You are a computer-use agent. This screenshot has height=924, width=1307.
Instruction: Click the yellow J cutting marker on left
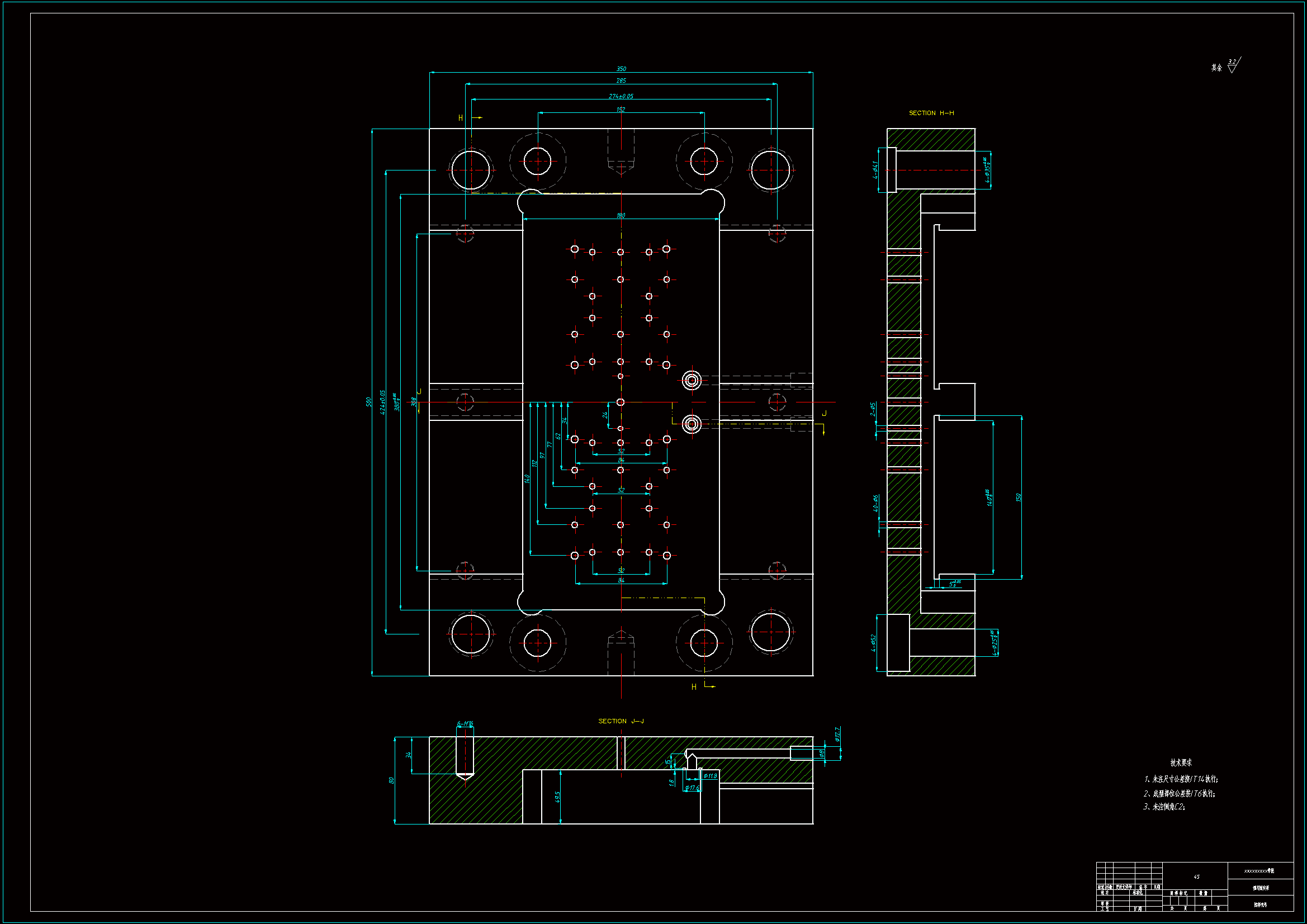tap(419, 393)
